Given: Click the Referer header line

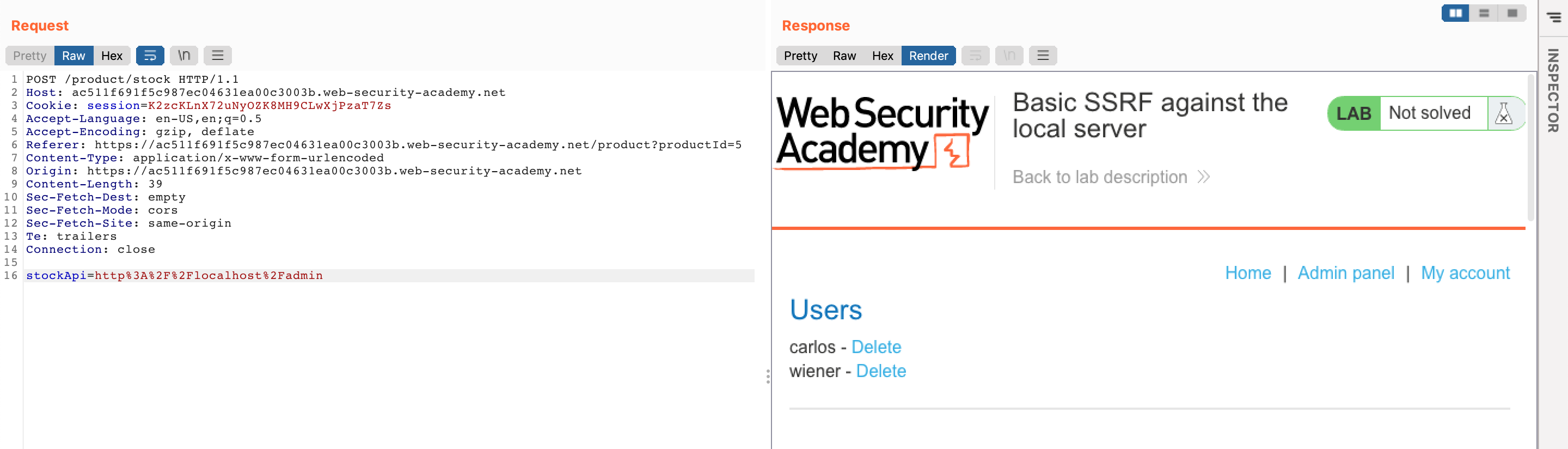Looking at the screenshot, I should (383, 144).
